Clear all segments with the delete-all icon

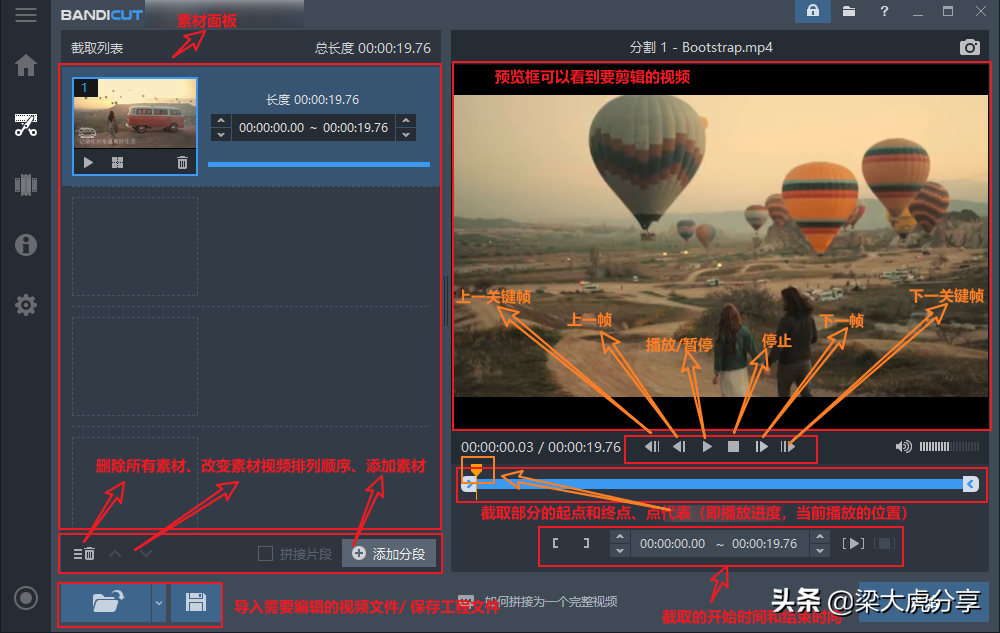pos(84,553)
